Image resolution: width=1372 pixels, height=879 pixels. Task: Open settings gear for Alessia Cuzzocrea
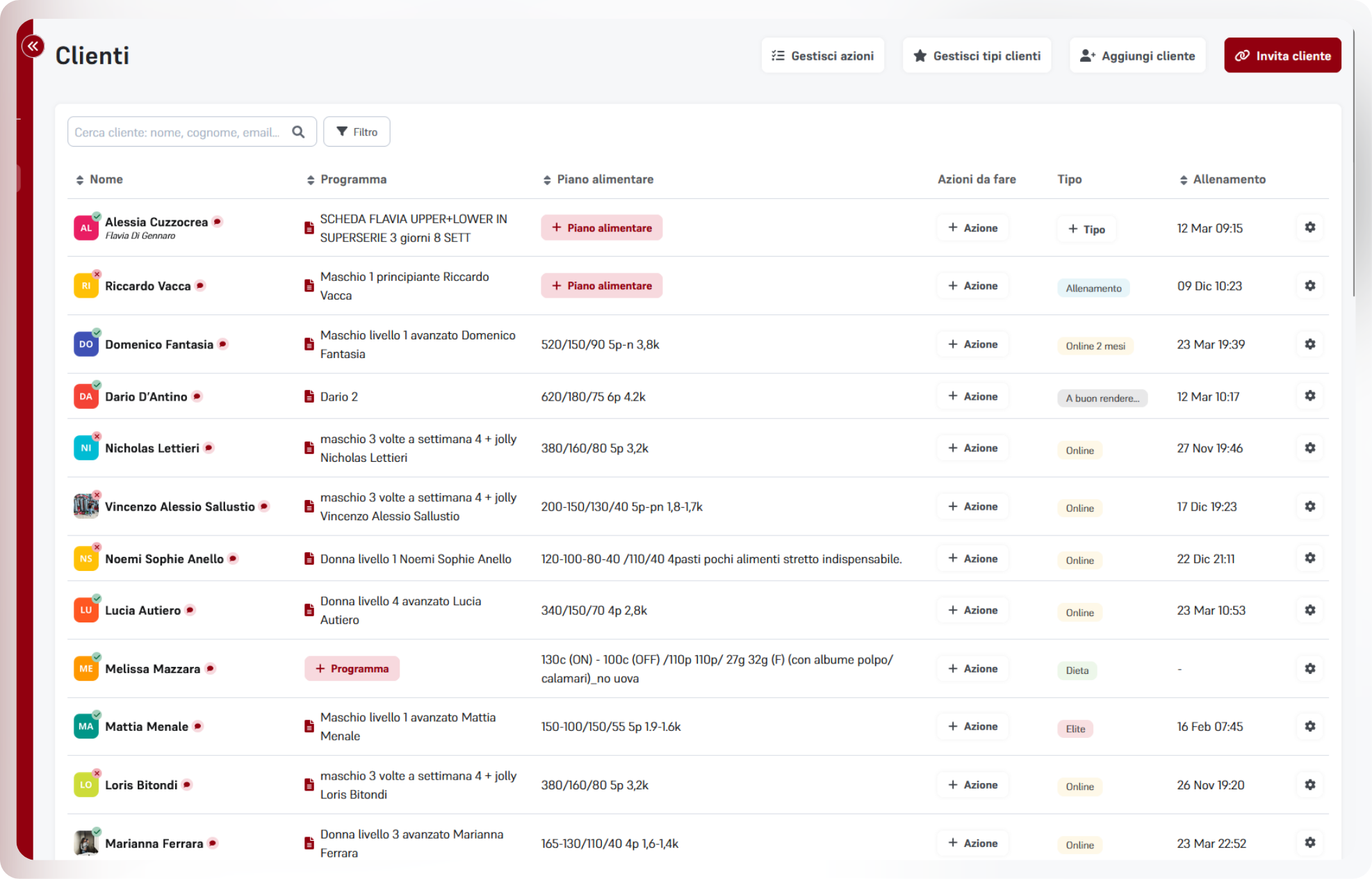(1309, 227)
